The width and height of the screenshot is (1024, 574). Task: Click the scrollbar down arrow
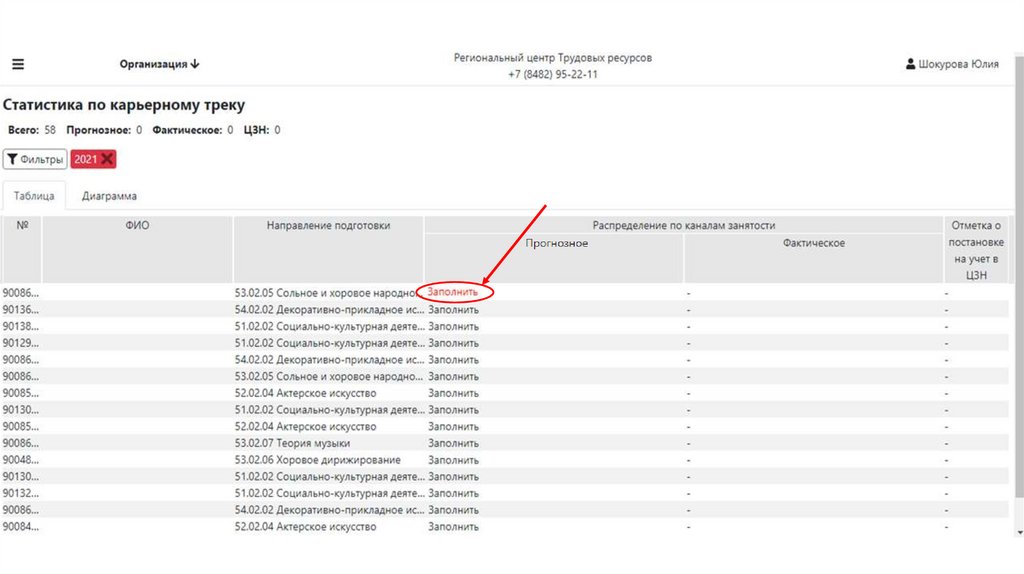1019,533
